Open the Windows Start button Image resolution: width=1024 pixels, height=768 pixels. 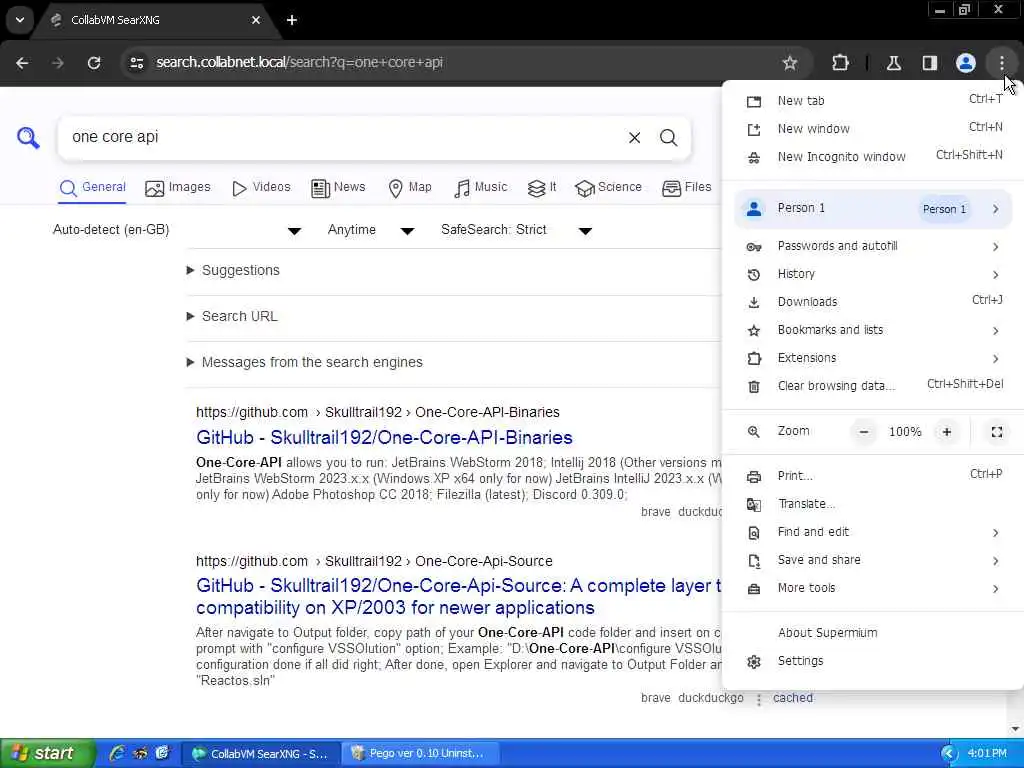click(x=47, y=753)
